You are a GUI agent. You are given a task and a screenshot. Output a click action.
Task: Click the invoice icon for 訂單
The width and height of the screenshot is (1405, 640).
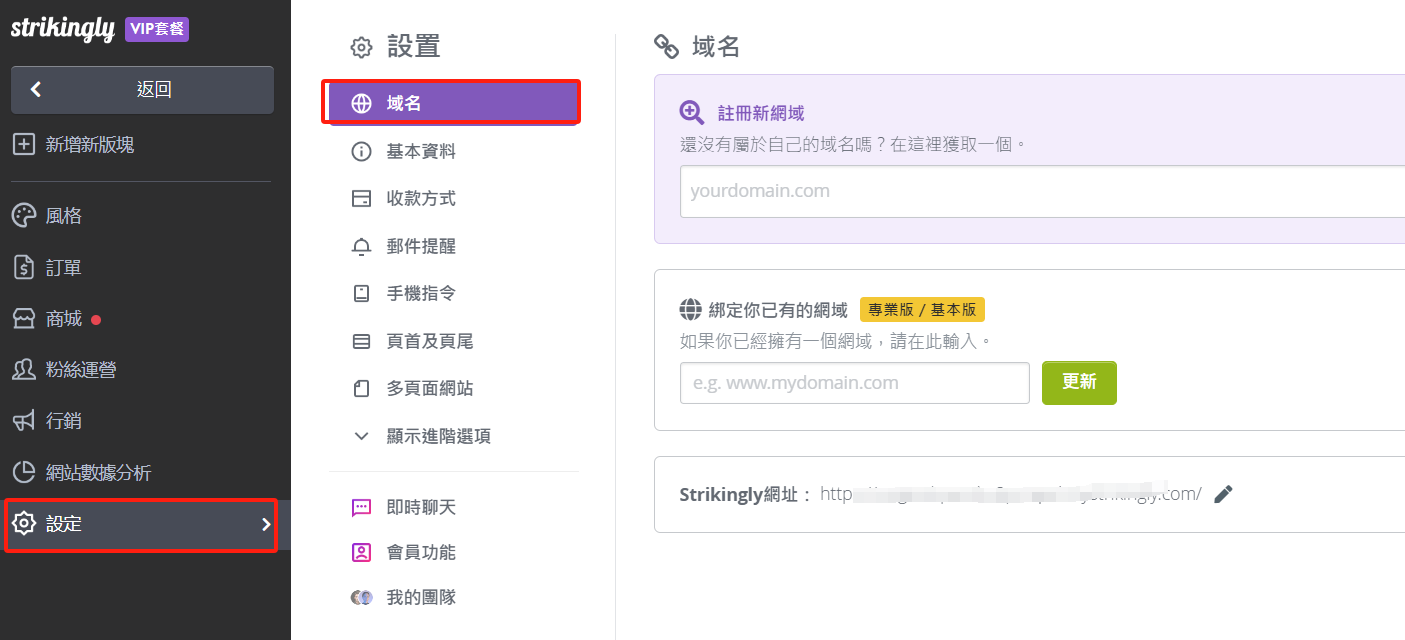coord(23,268)
